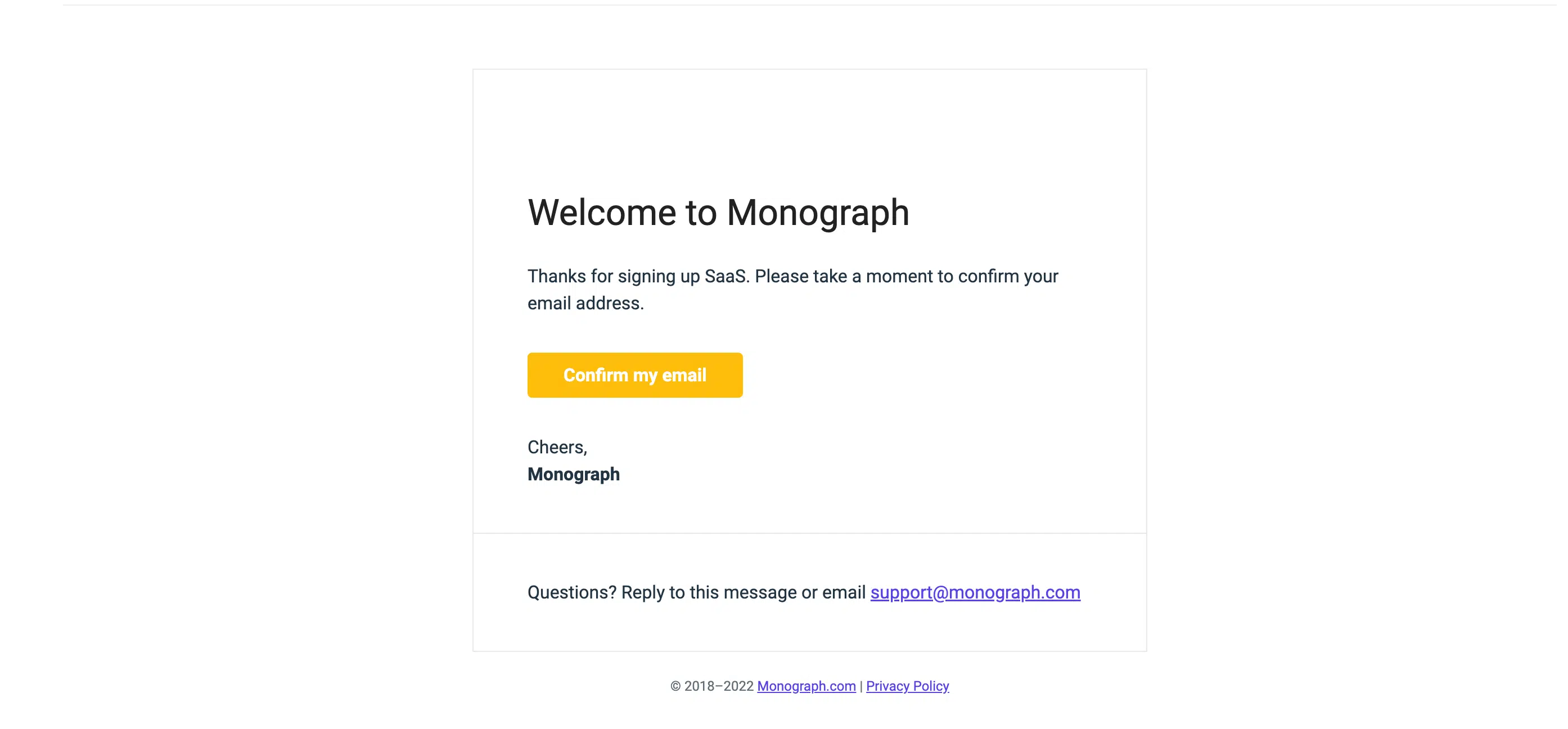1568x729 pixels.
Task: Open the Monograph.com footer link
Action: pos(806,686)
